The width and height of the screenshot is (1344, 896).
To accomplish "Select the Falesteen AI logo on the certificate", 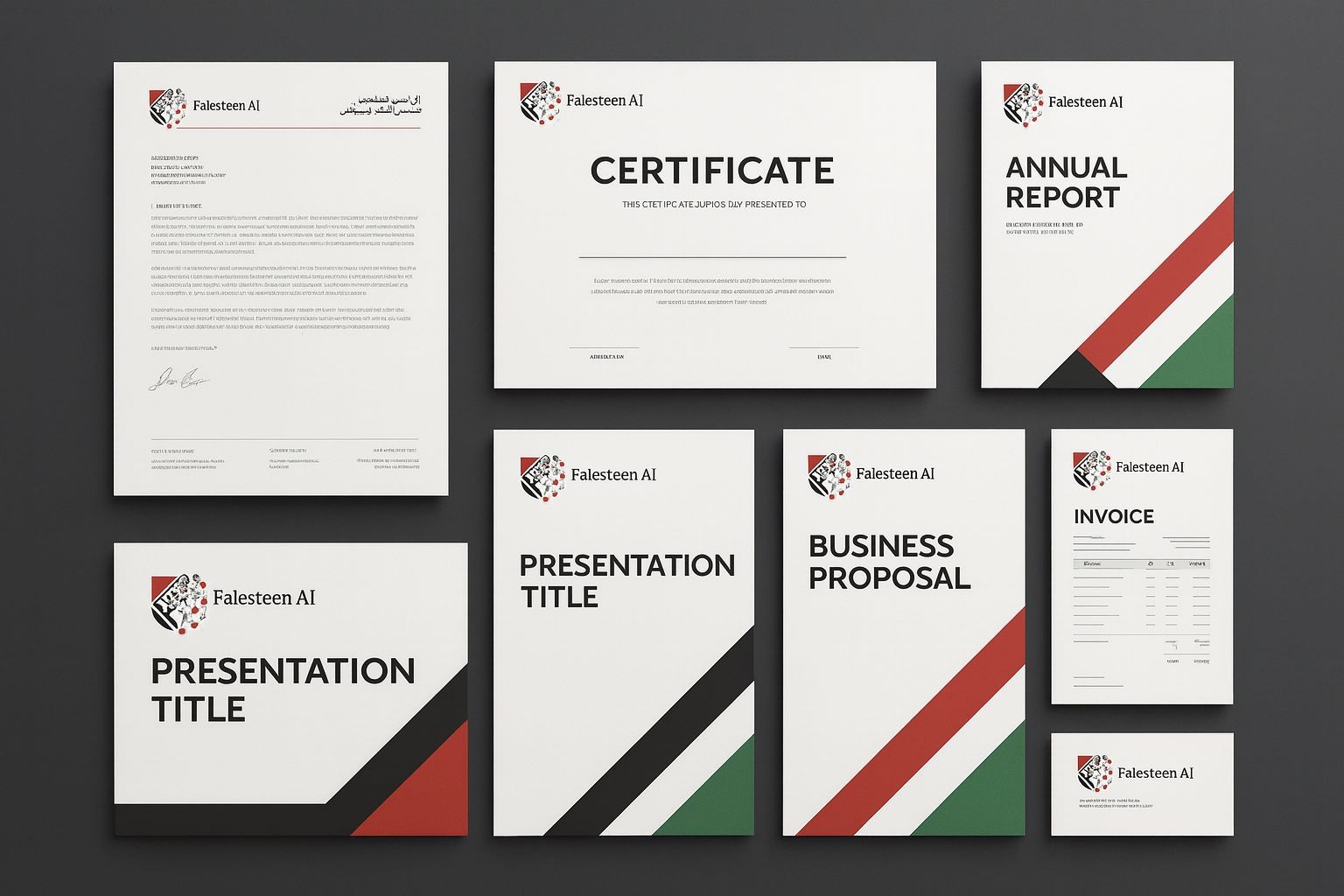I will [x=541, y=101].
